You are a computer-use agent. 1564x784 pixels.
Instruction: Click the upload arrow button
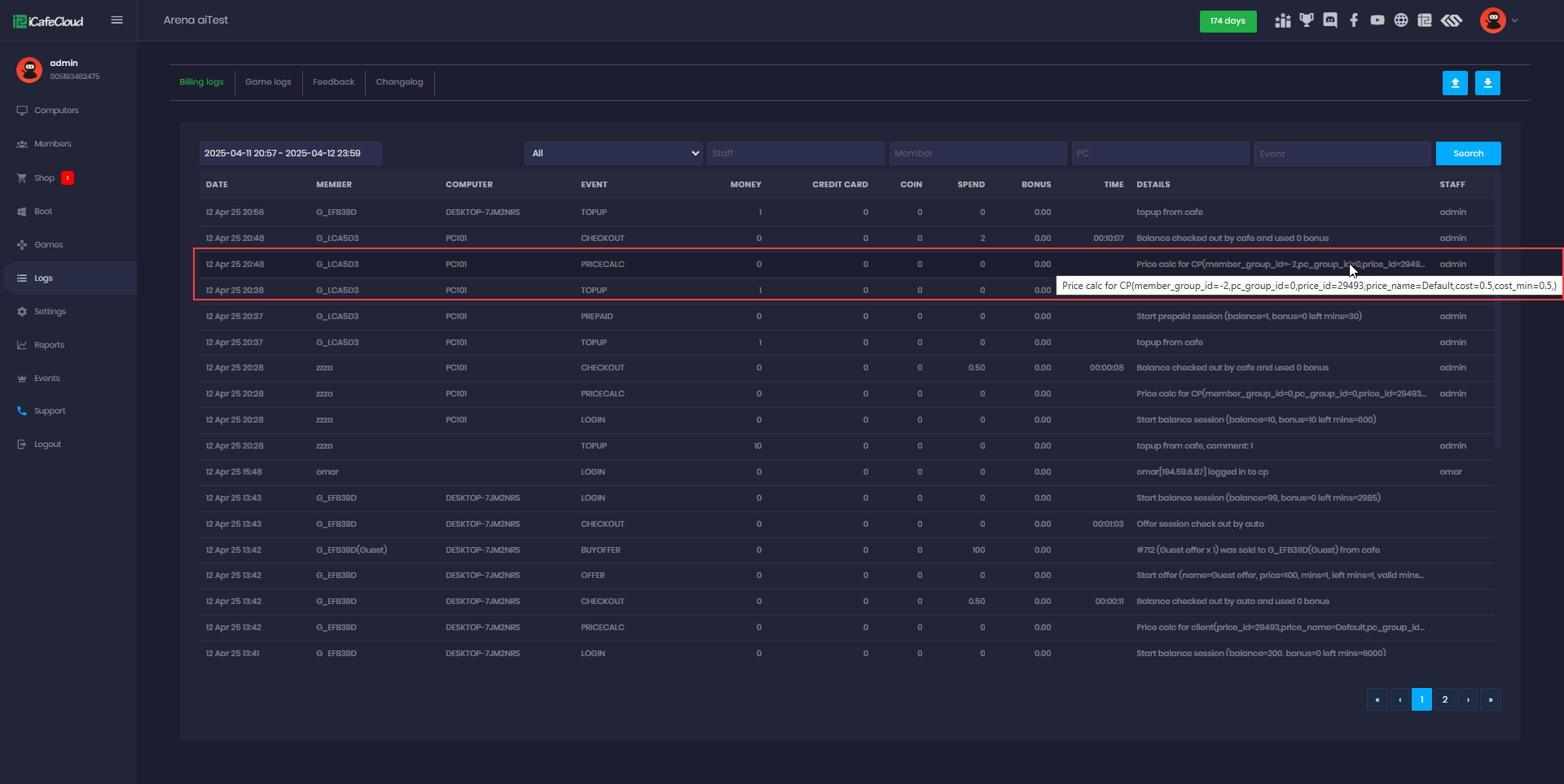[x=1455, y=83]
